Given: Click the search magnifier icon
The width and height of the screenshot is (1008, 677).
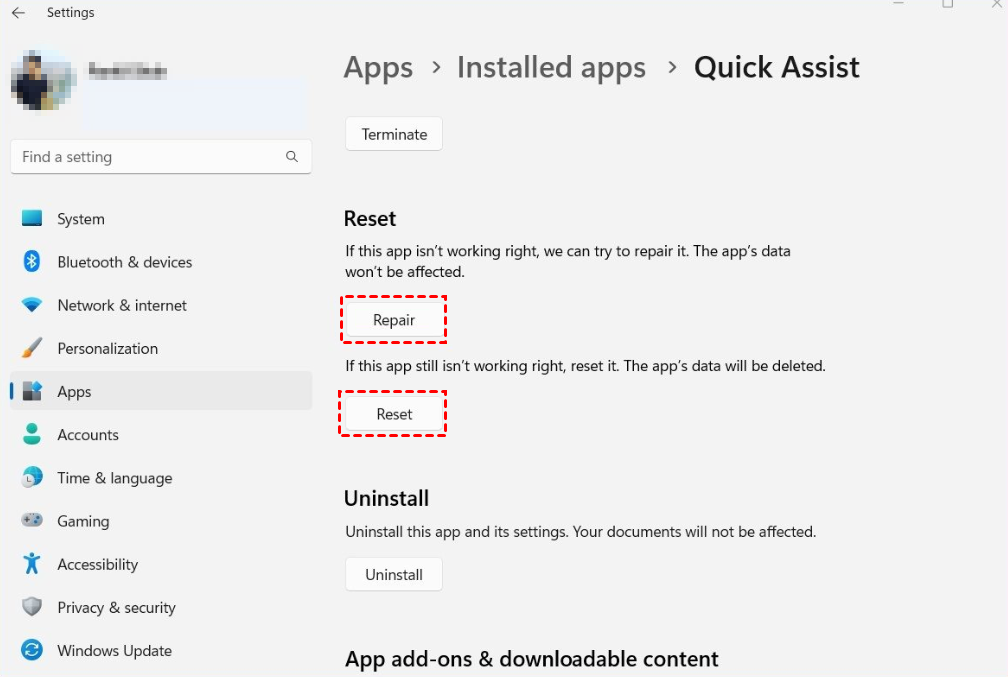Looking at the screenshot, I should point(292,157).
